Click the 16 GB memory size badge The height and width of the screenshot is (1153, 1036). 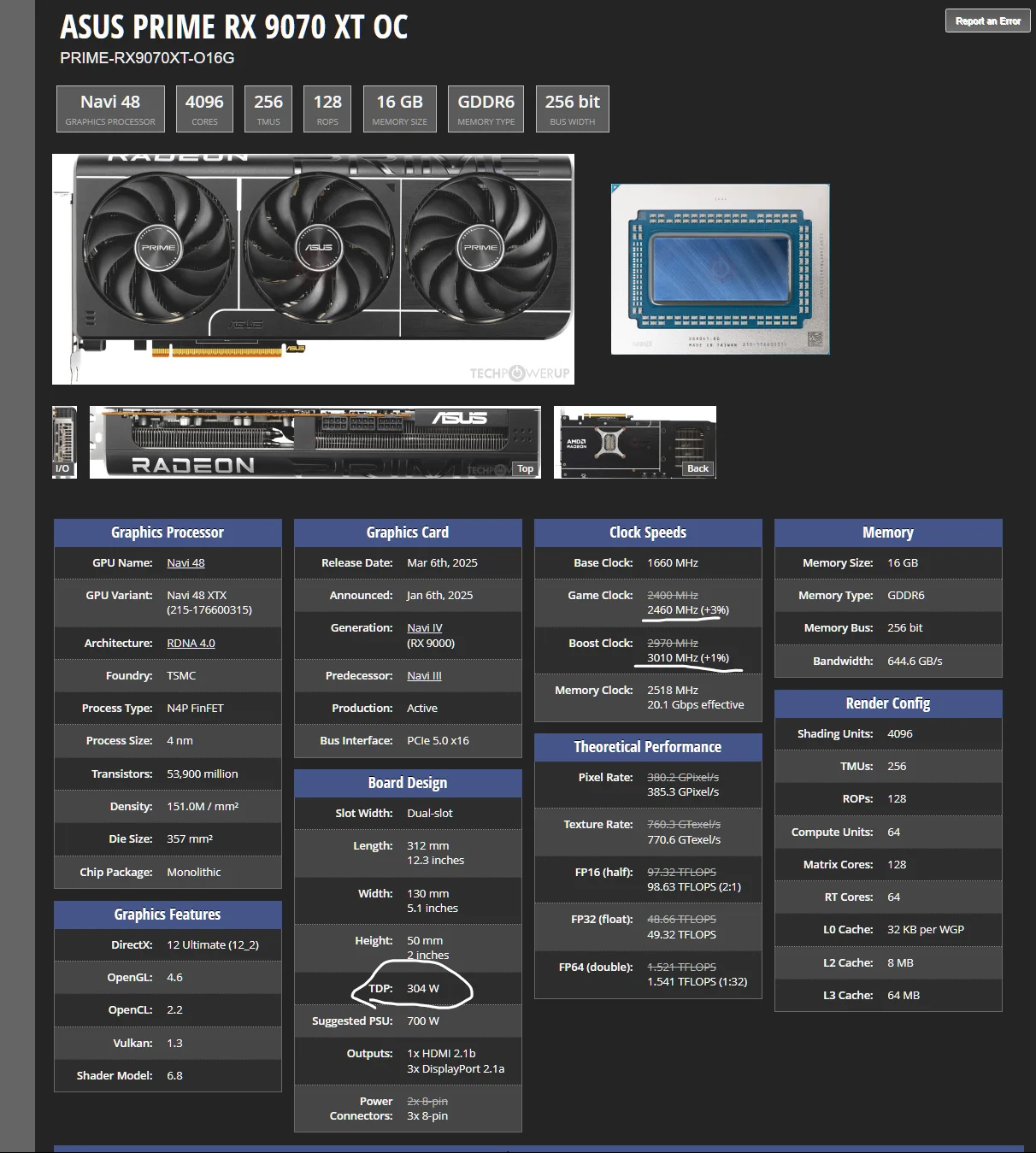(400, 109)
